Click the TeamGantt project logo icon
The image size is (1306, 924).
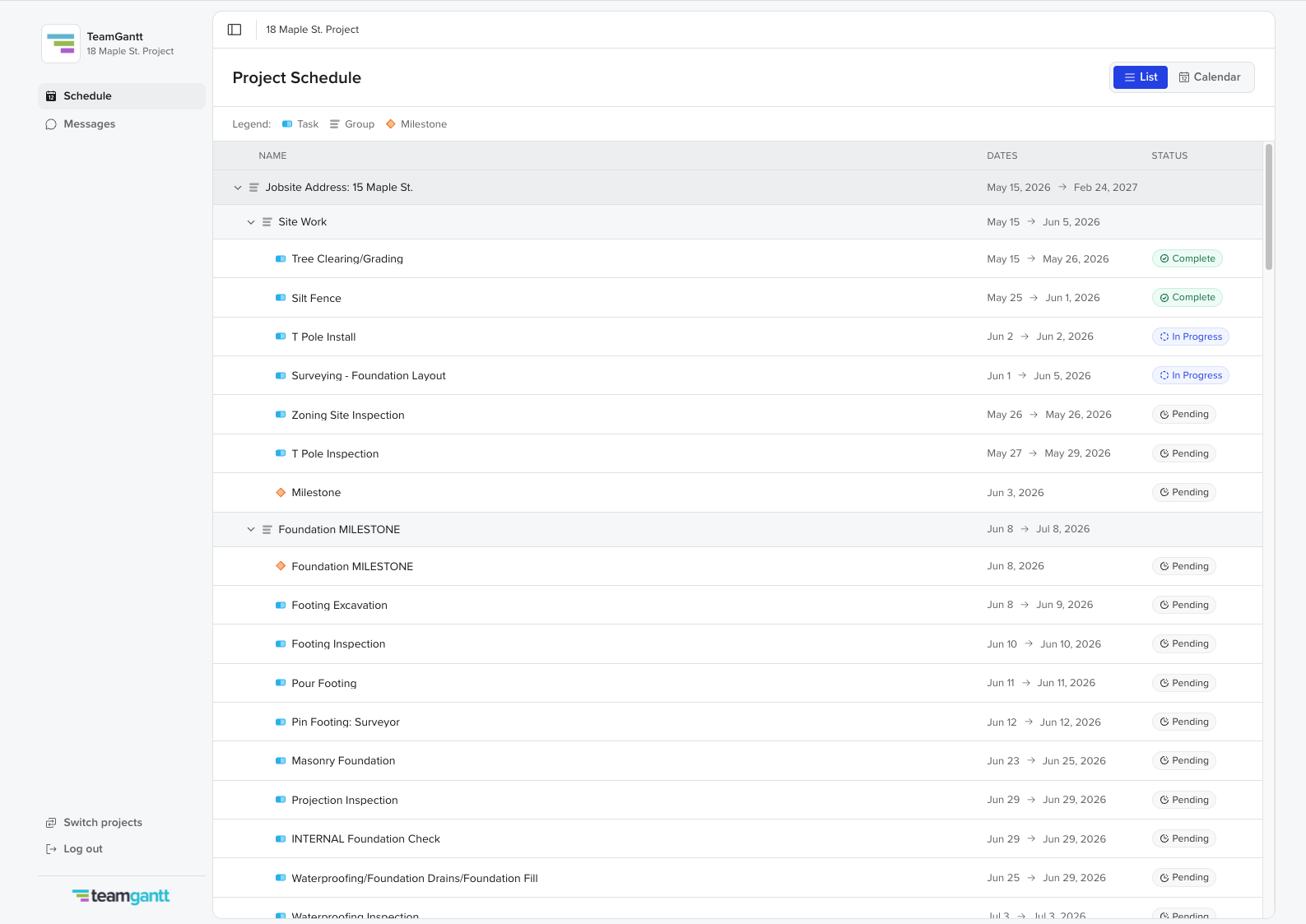coord(61,44)
